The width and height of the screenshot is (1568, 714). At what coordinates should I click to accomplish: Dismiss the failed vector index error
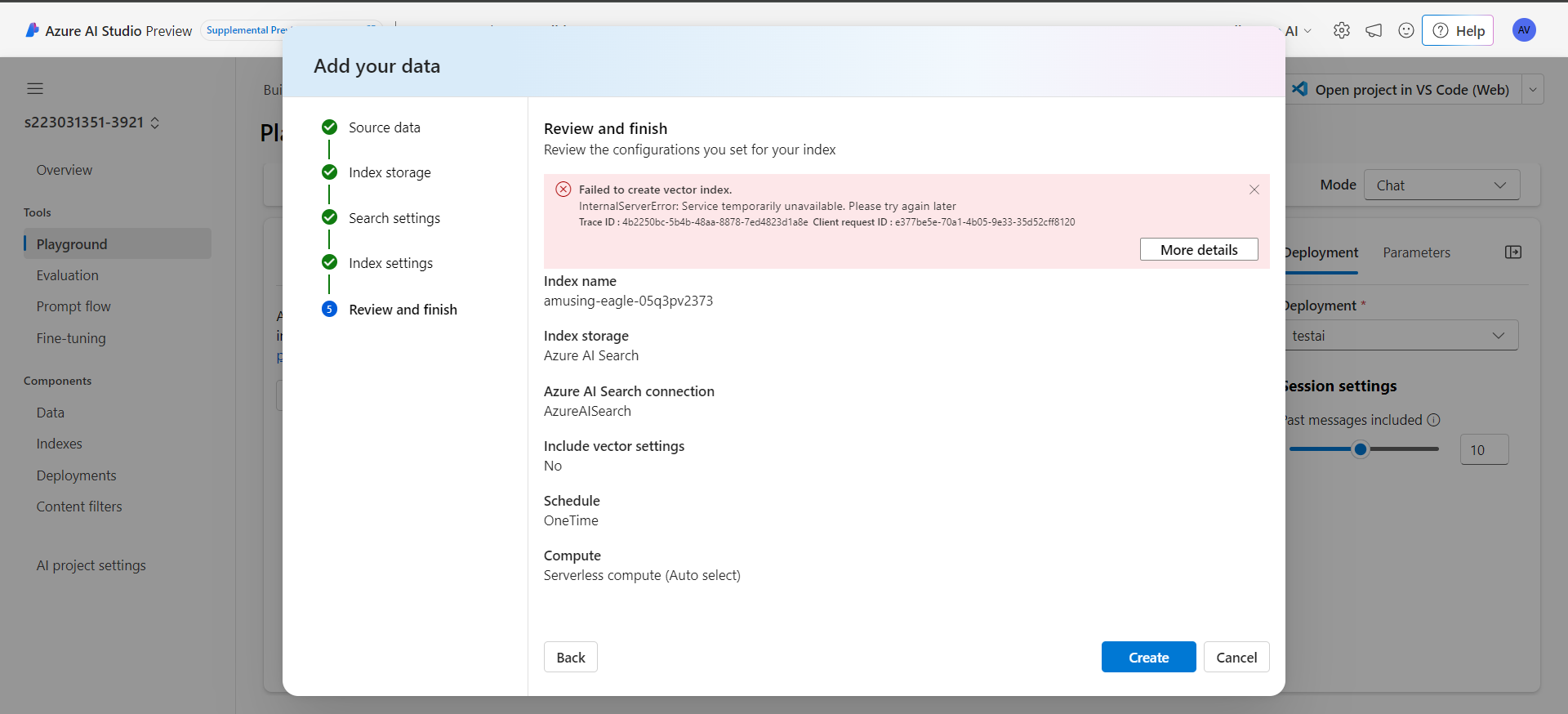pyautogui.click(x=1254, y=190)
